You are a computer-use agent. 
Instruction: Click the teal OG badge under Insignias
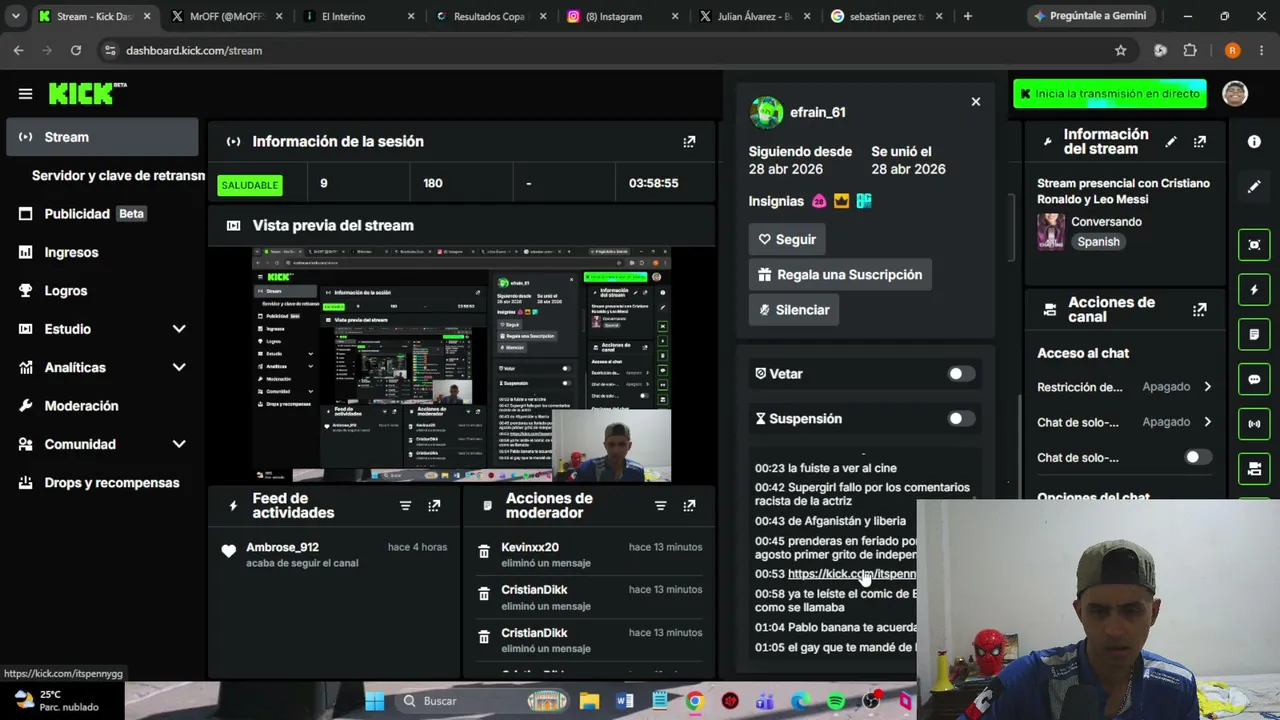click(864, 201)
